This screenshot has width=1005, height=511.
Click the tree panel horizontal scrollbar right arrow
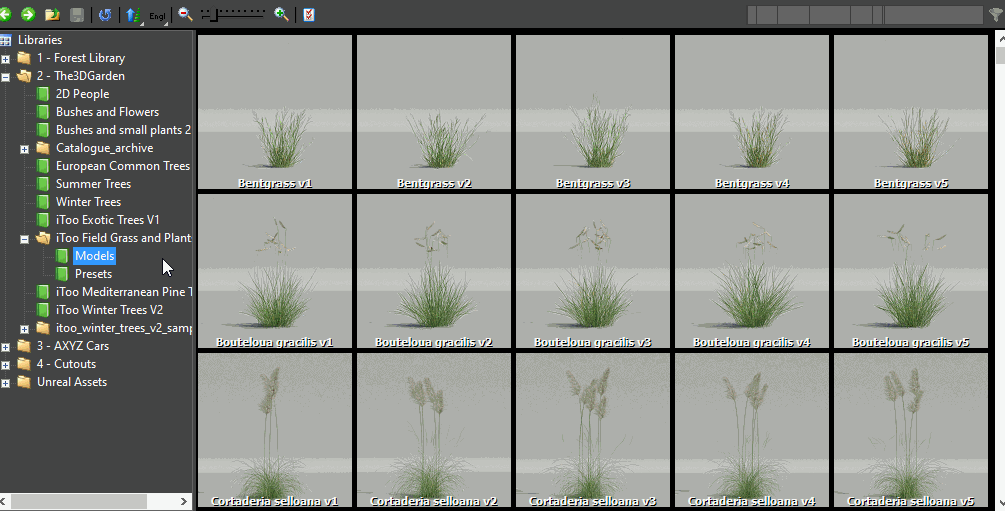(184, 501)
